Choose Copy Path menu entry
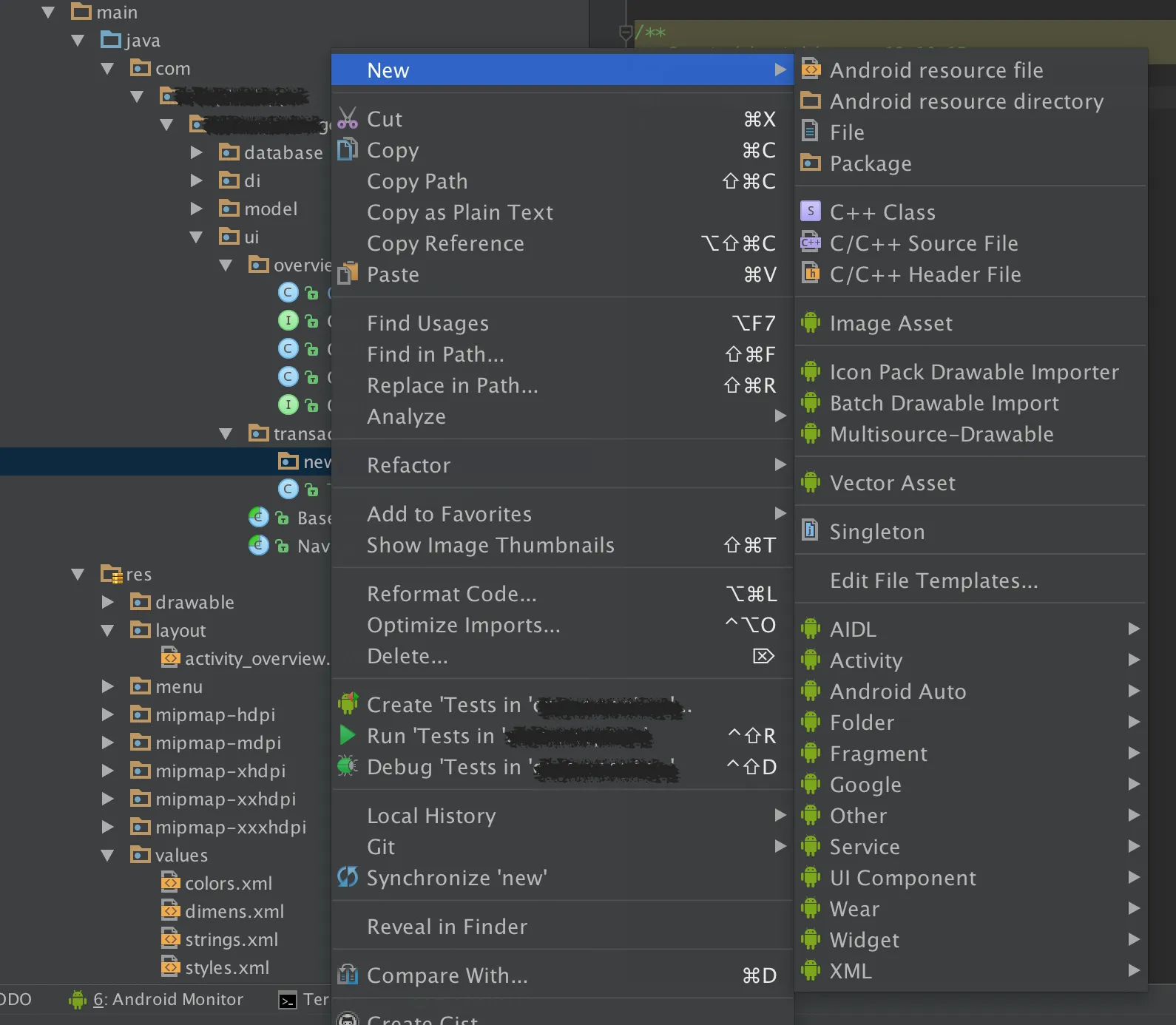 [562, 180]
